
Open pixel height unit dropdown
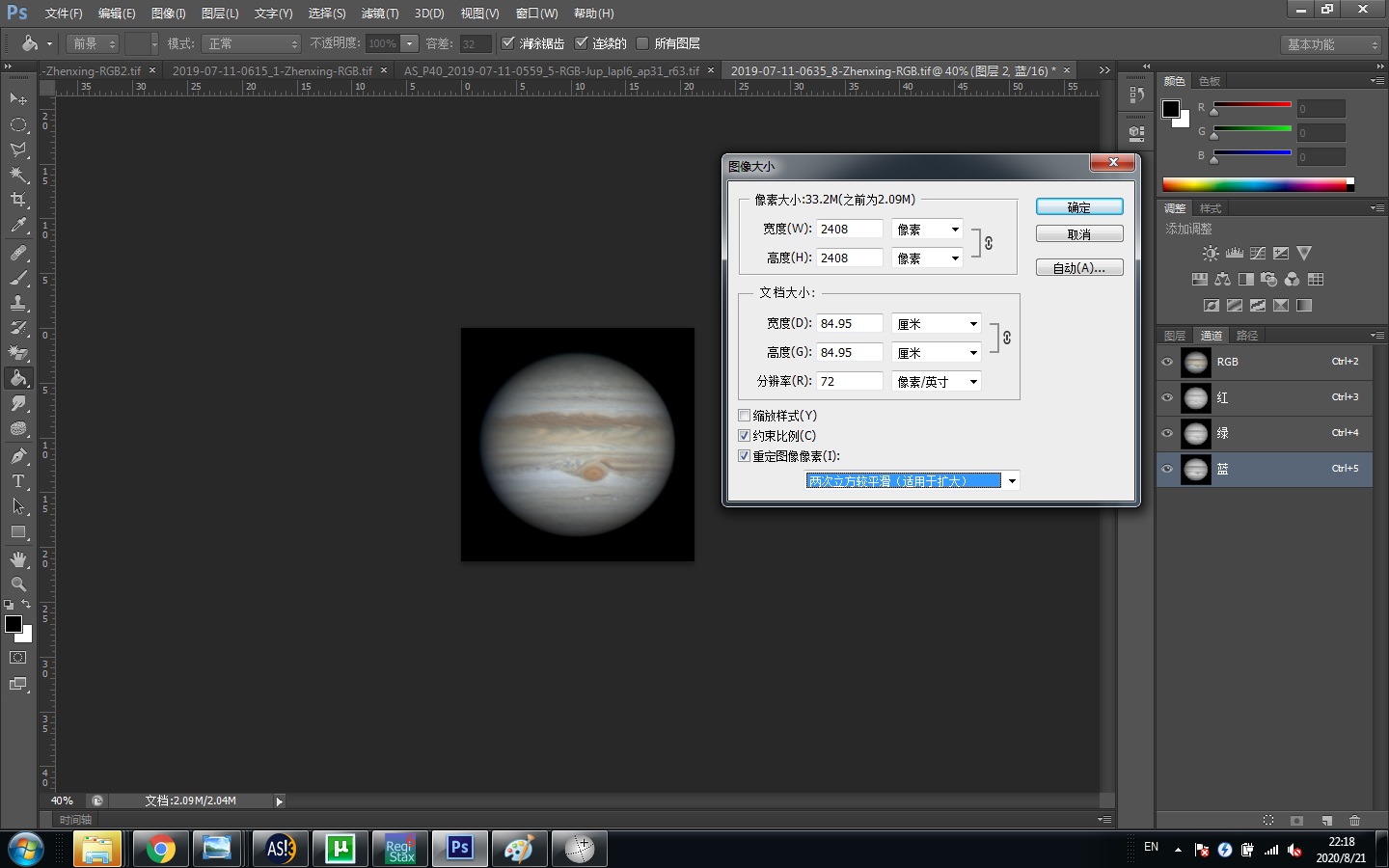click(x=927, y=258)
